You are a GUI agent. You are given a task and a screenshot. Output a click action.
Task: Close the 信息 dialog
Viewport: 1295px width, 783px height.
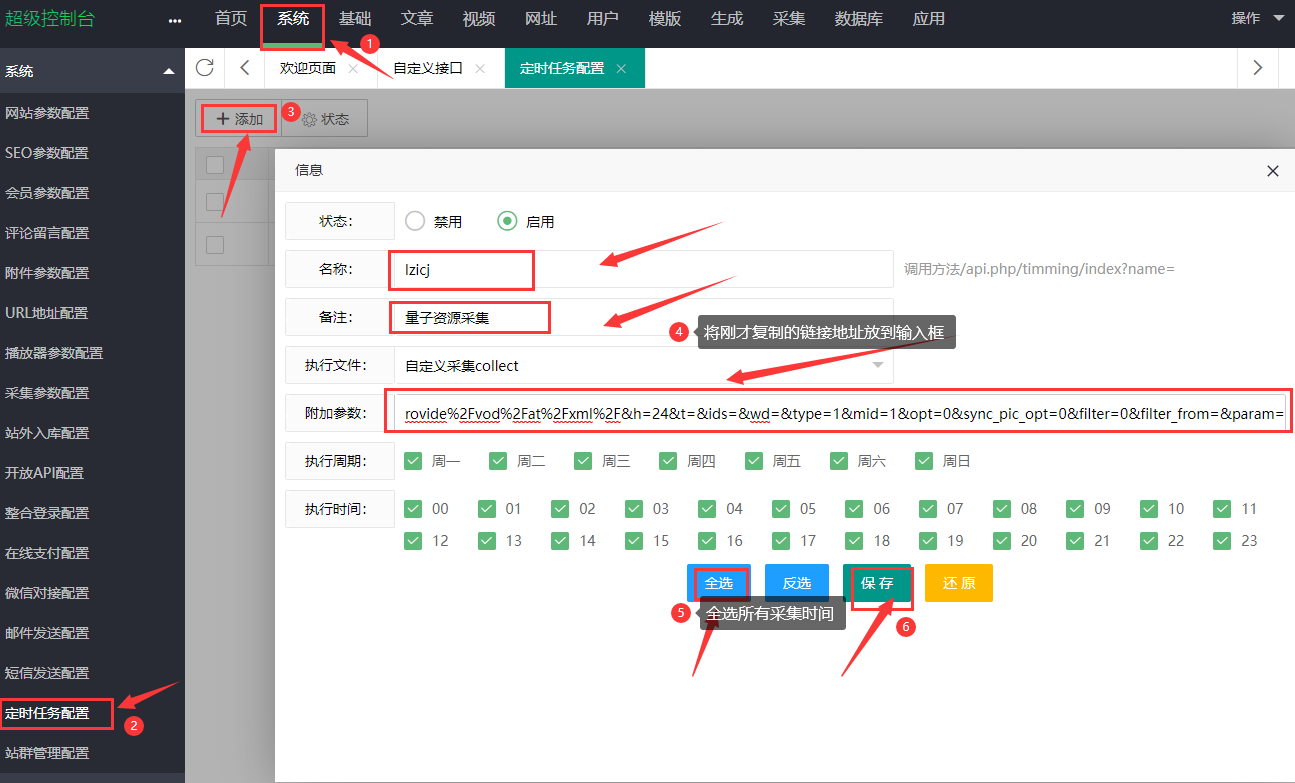[x=1272, y=171]
